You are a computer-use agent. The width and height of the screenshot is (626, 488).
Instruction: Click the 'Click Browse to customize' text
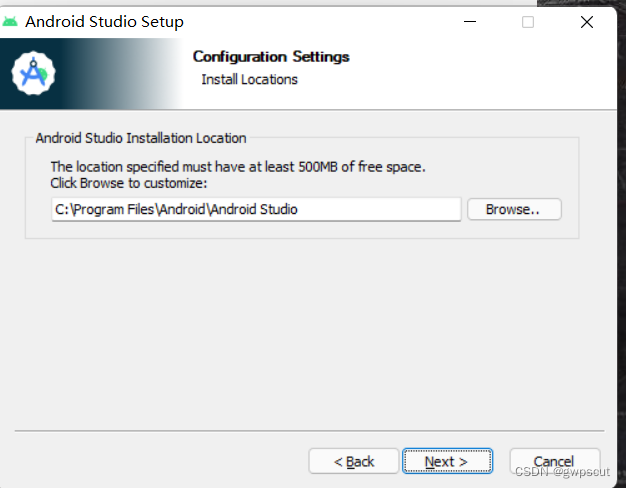[x=129, y=183]
